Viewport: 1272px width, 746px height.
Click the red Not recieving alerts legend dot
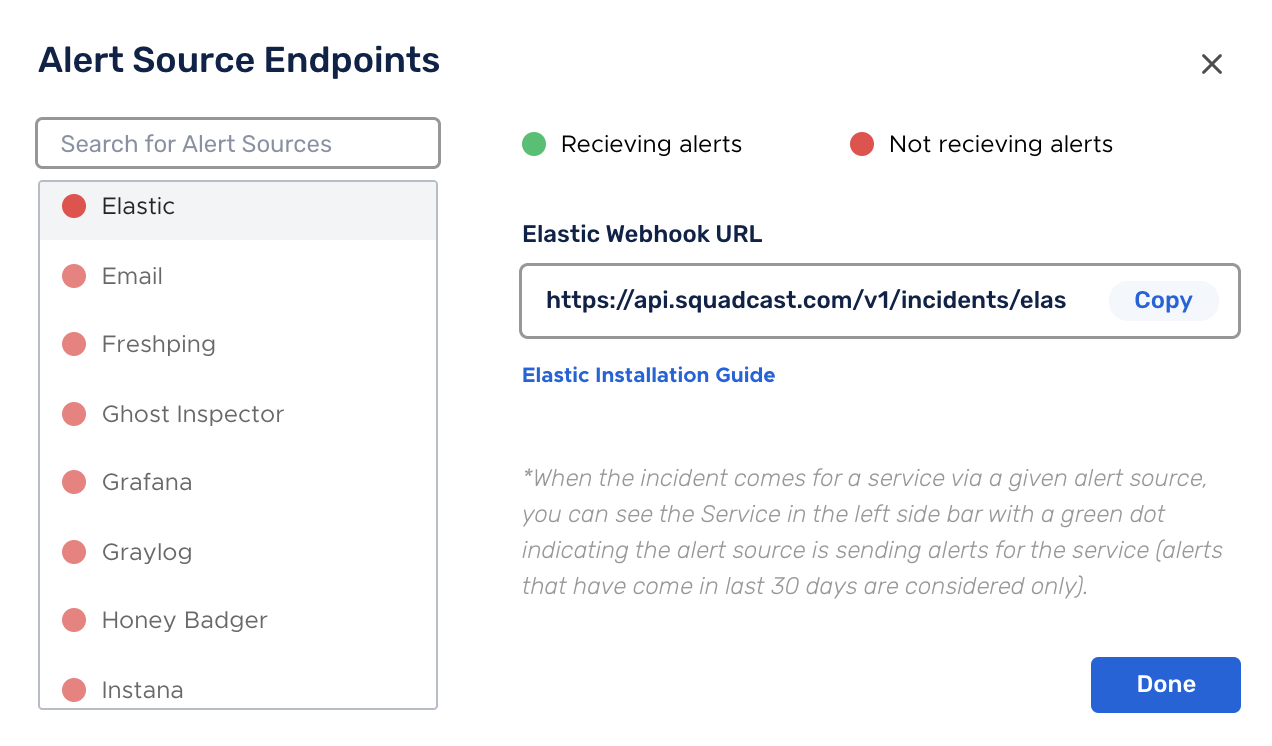[862, 144]
